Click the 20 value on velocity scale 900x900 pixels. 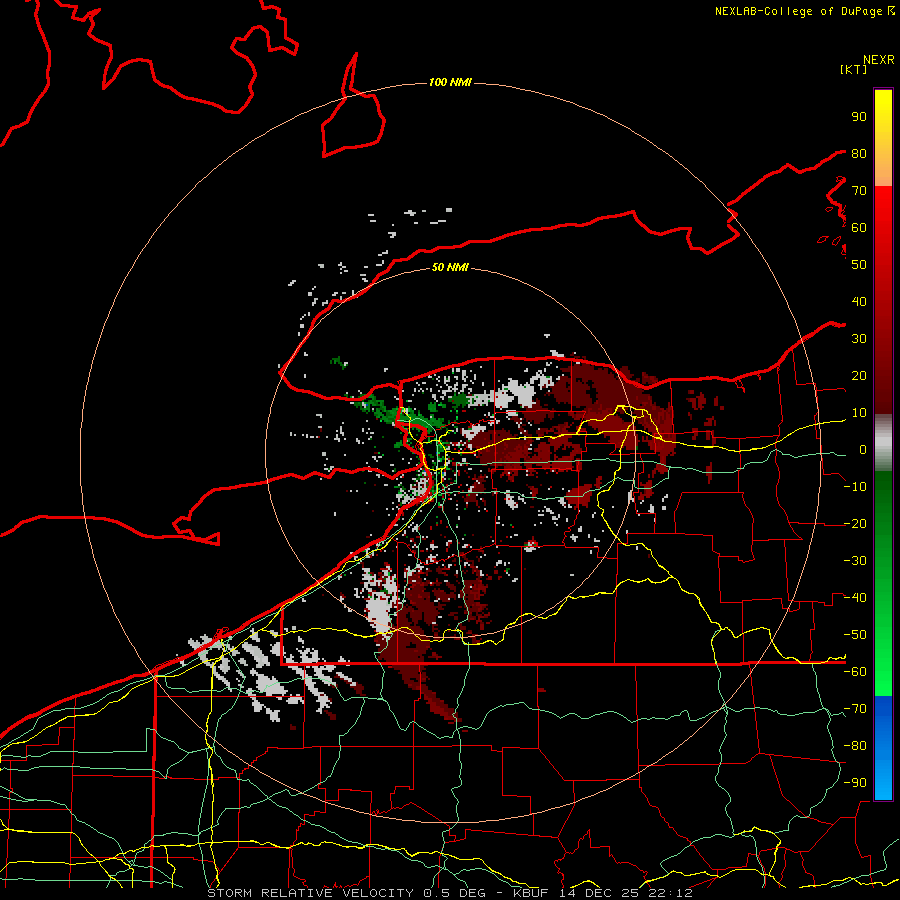(x=859, y=375)
